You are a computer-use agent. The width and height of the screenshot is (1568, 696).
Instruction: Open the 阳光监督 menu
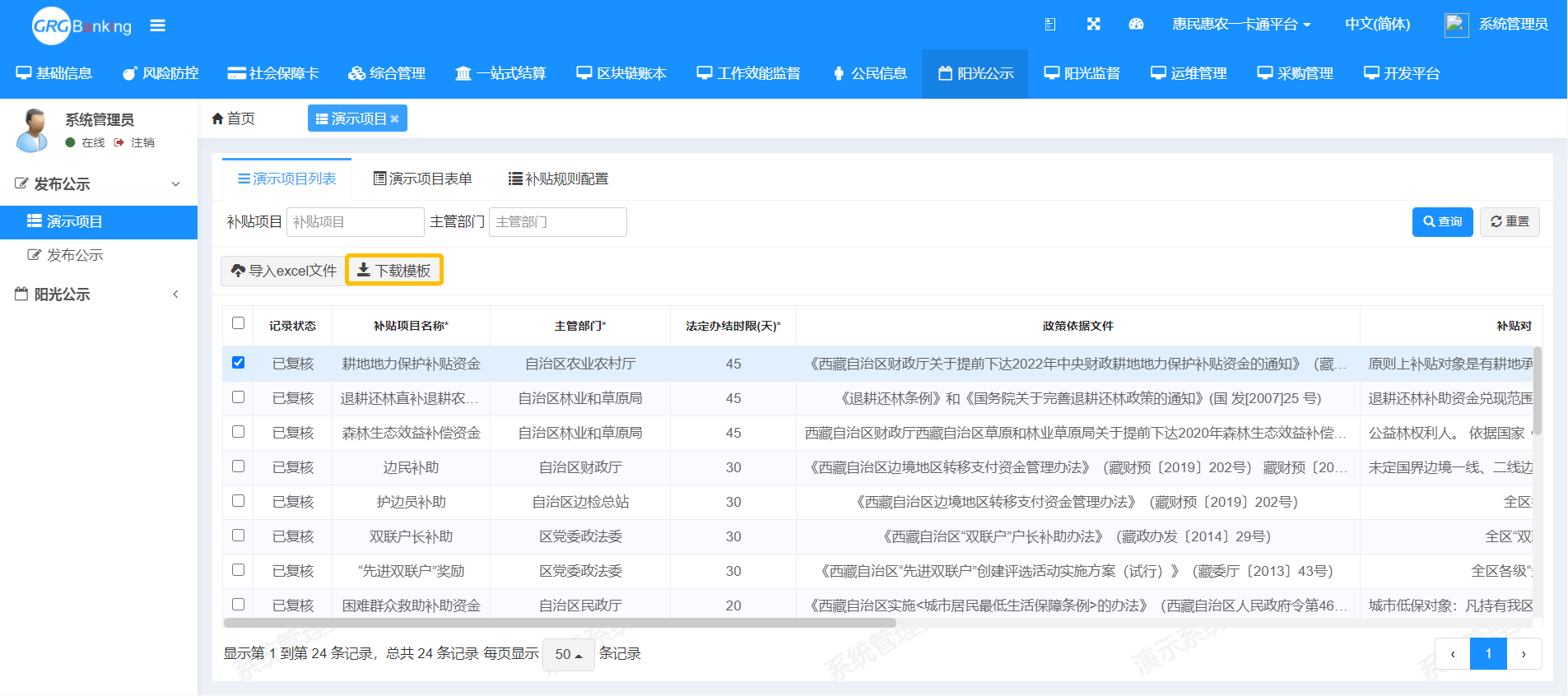(x=1082, y=73)
